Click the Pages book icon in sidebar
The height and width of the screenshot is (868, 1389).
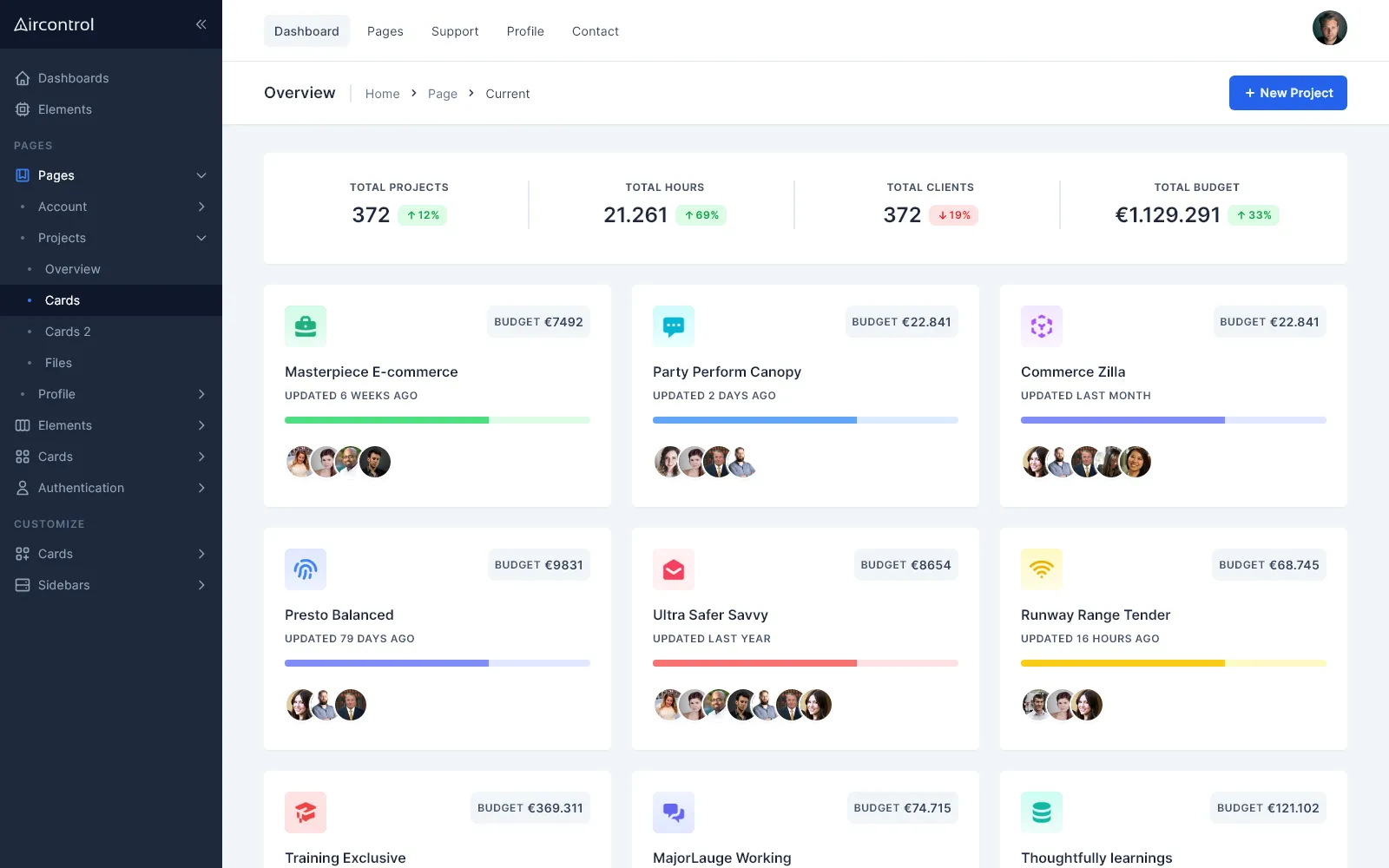coord(23,175)
